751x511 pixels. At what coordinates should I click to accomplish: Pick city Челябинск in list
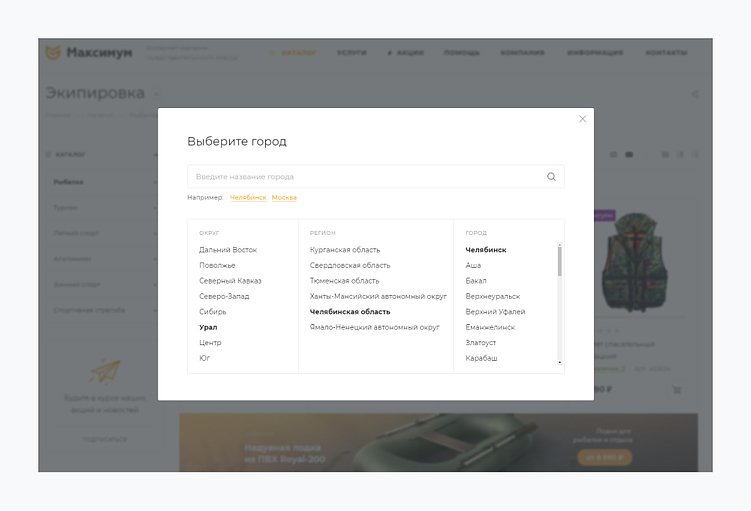point(486,250)
